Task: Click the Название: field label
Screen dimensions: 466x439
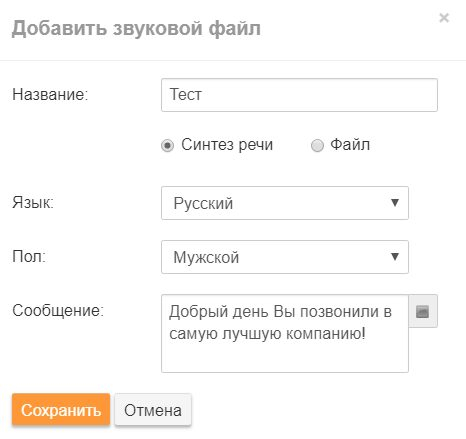Action: tap(50, 94)
